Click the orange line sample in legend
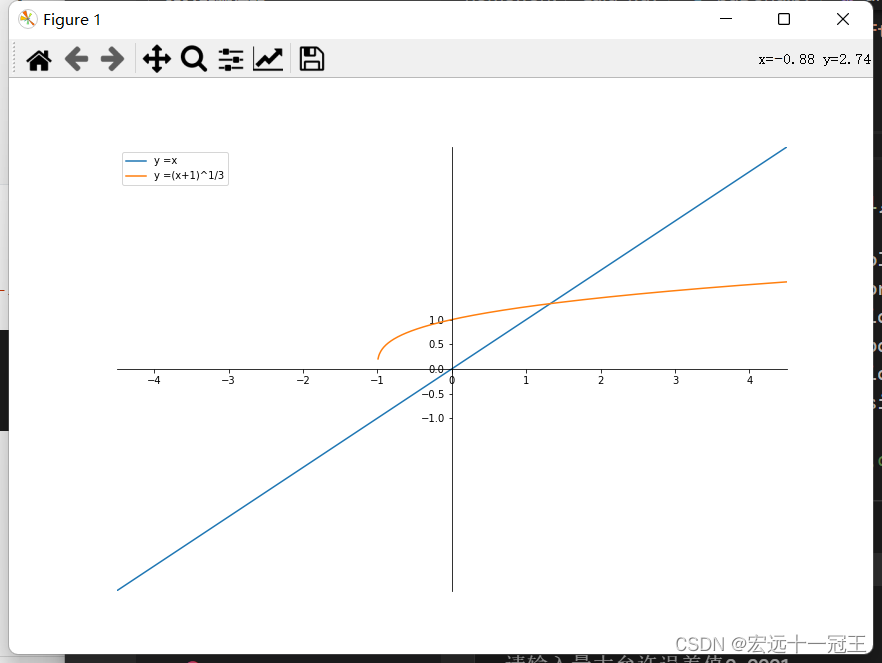 136,176
